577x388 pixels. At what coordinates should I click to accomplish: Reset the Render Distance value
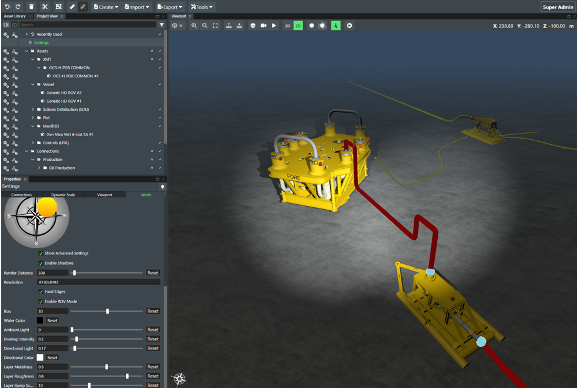click(153, 273)
